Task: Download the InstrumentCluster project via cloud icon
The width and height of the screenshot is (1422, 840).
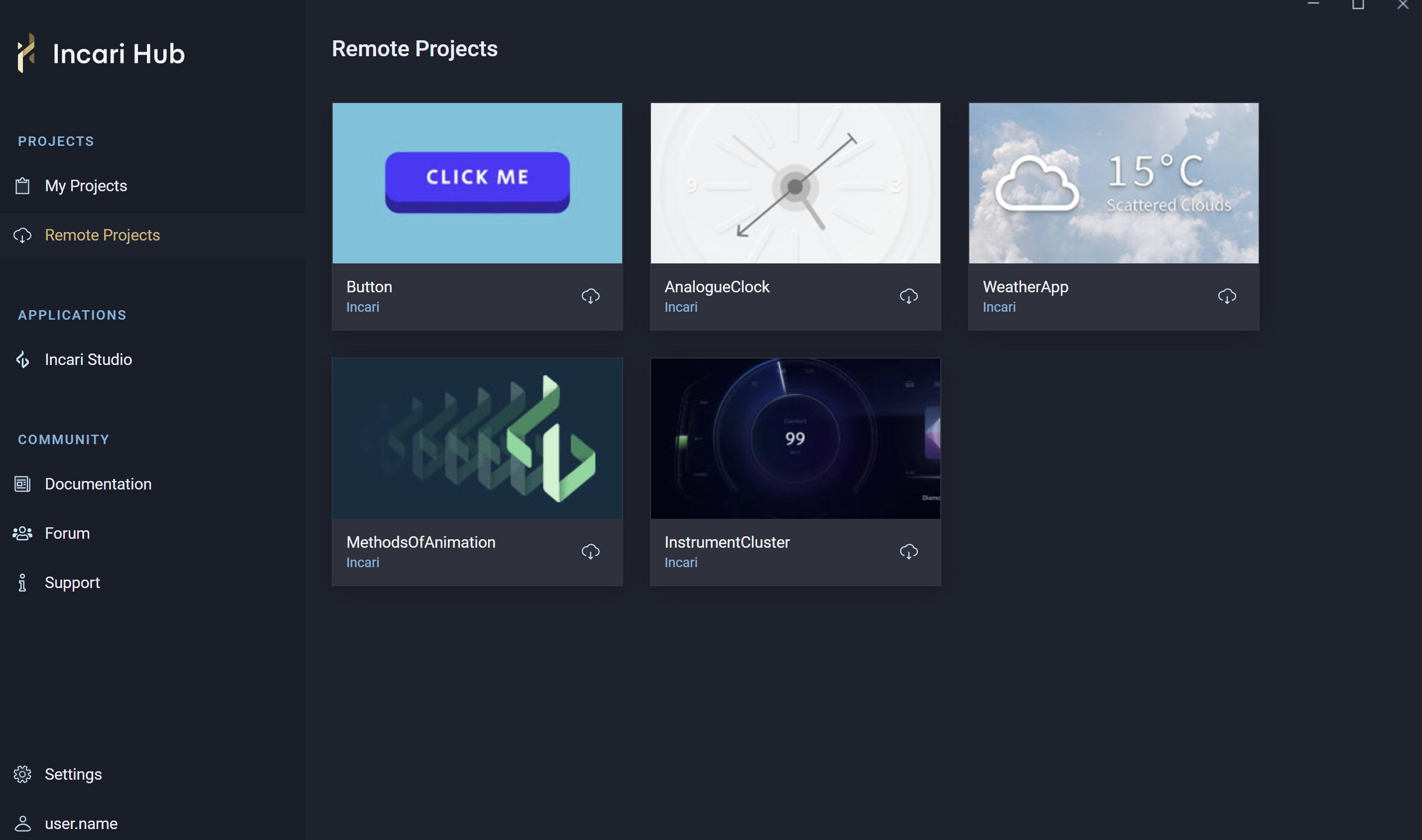Action: click(x=908, y=551)
